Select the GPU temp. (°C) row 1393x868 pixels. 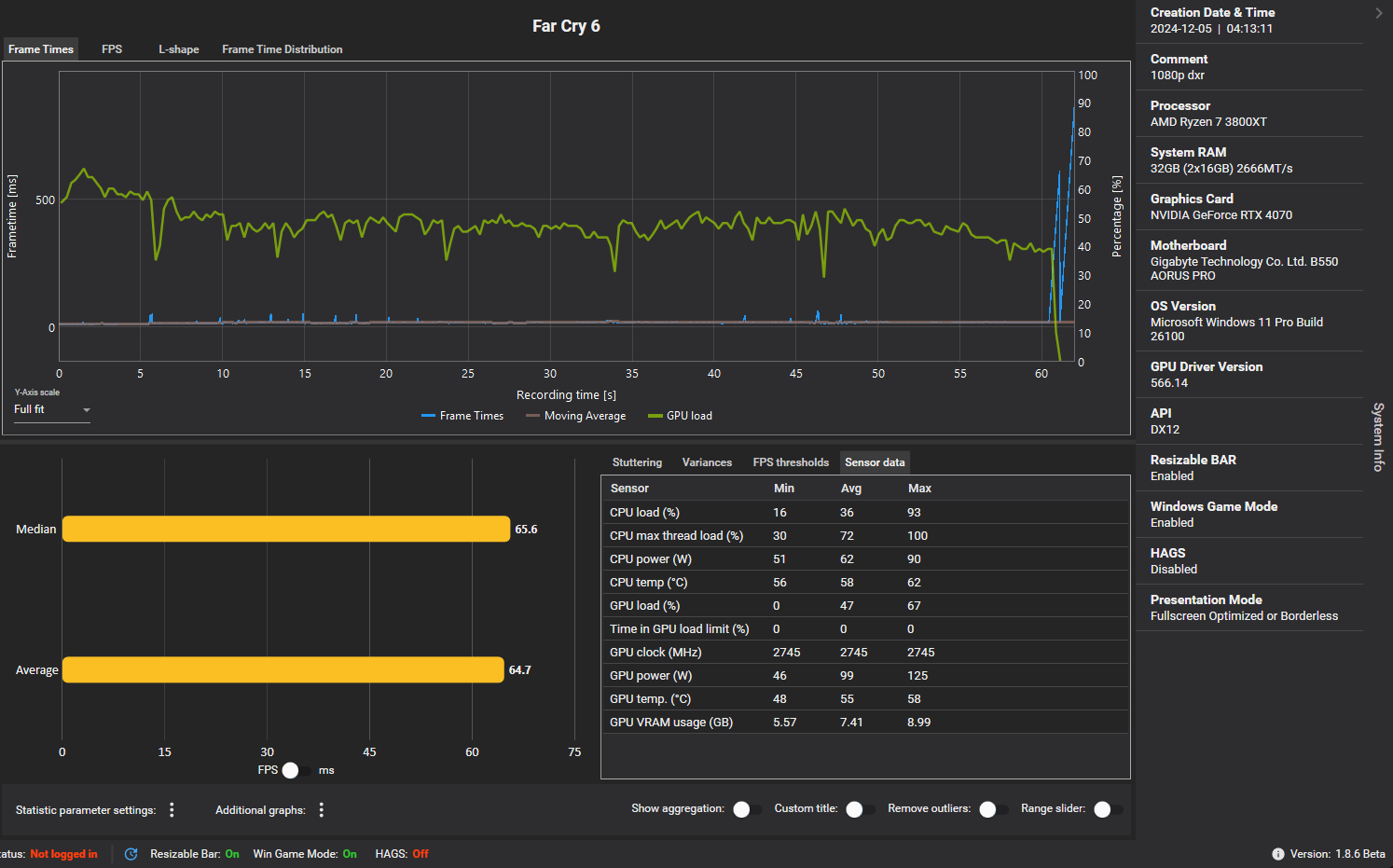[865, 699]
